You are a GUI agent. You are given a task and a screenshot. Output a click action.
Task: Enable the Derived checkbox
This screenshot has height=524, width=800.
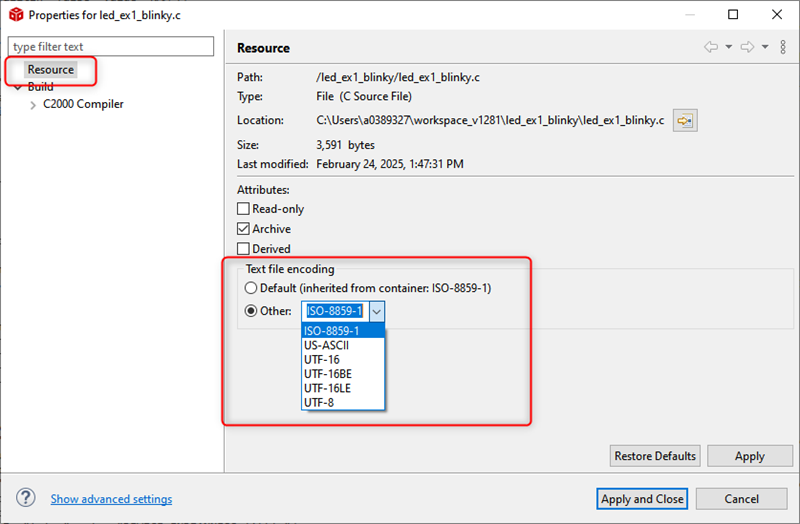coord(243,248)
